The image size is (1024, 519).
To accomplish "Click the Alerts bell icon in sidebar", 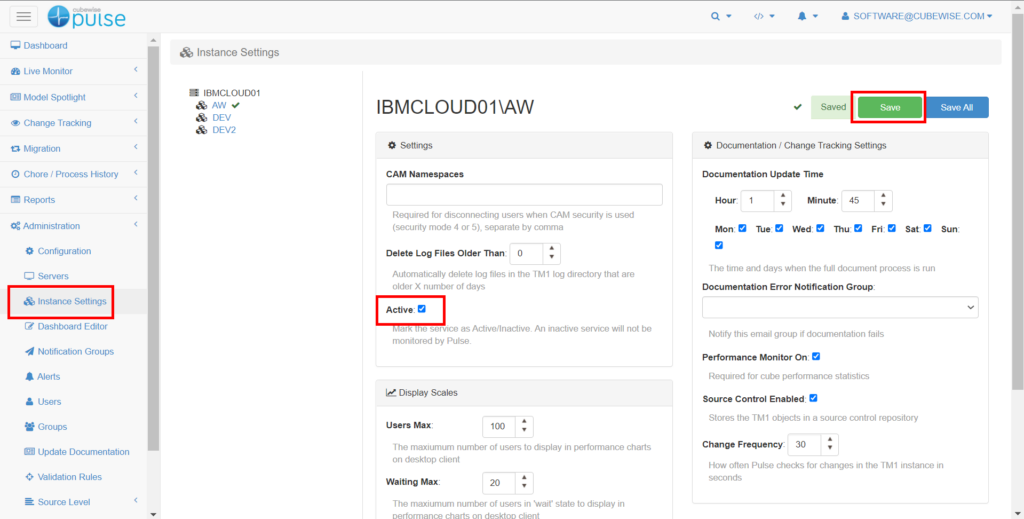I will pyautogui.click(x=29, y=377).
